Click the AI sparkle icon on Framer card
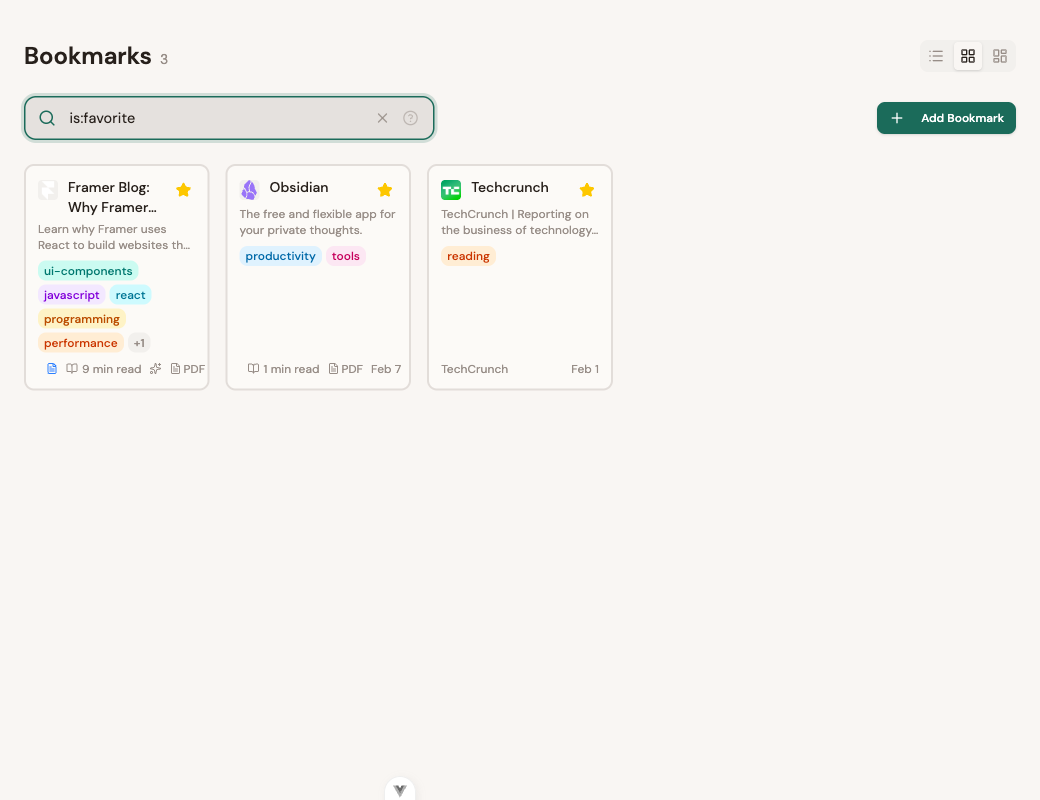 [155, 369]
